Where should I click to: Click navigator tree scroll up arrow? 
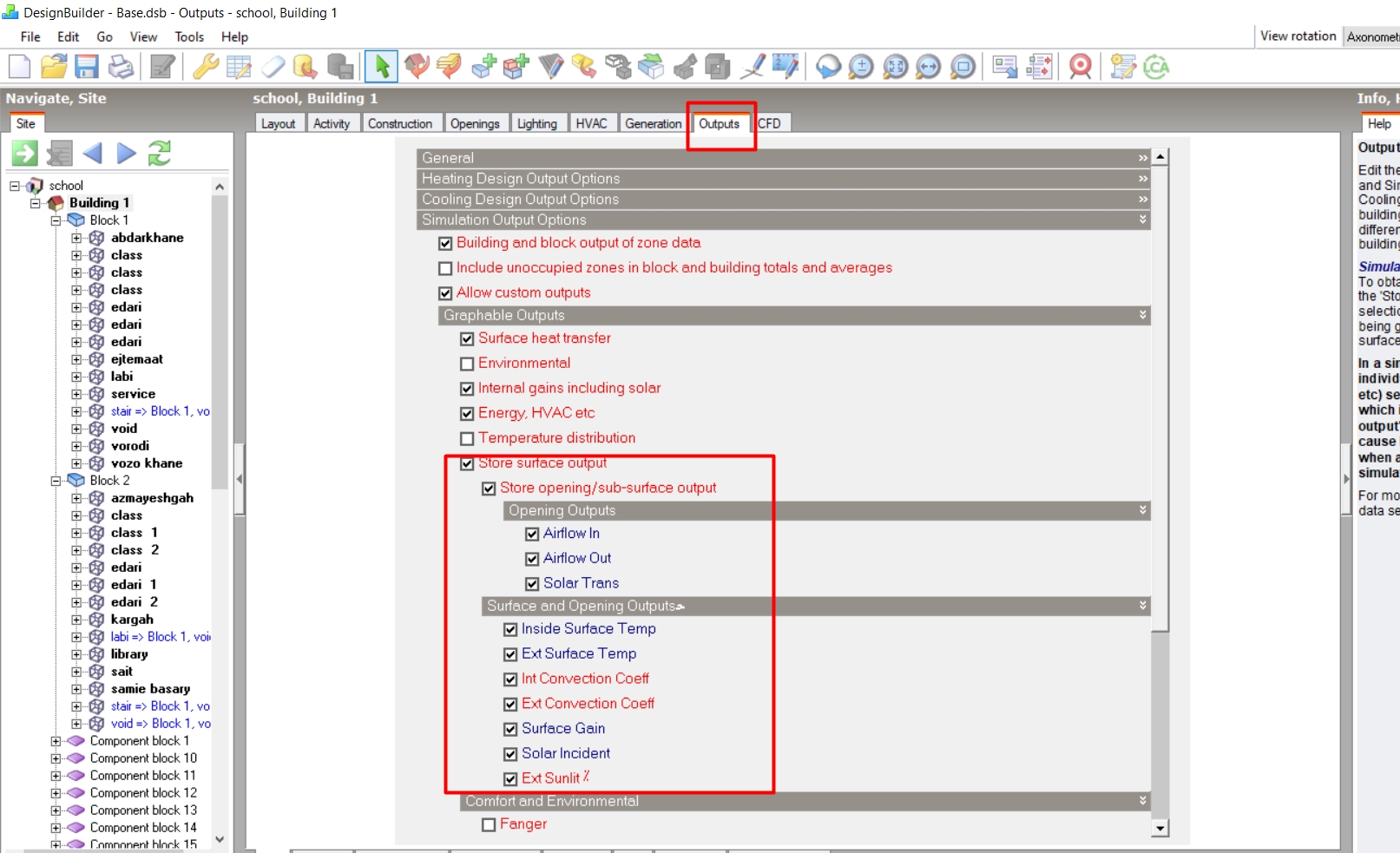tap(220, 187)
